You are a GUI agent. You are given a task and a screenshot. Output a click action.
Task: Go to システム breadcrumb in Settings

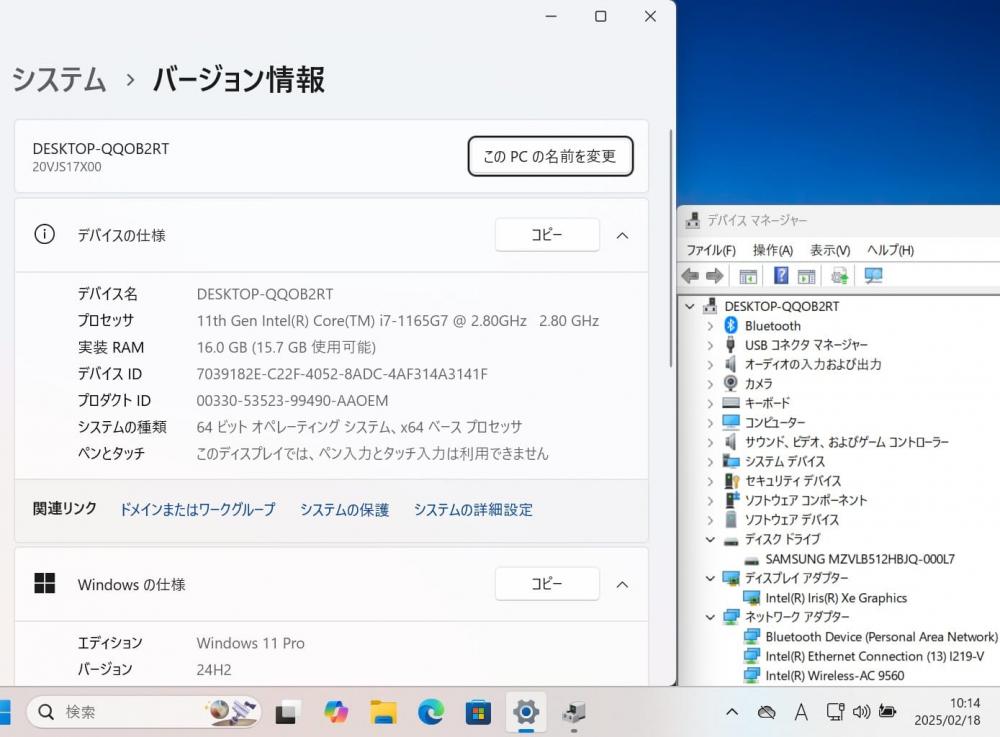click(x=59, y=80)
